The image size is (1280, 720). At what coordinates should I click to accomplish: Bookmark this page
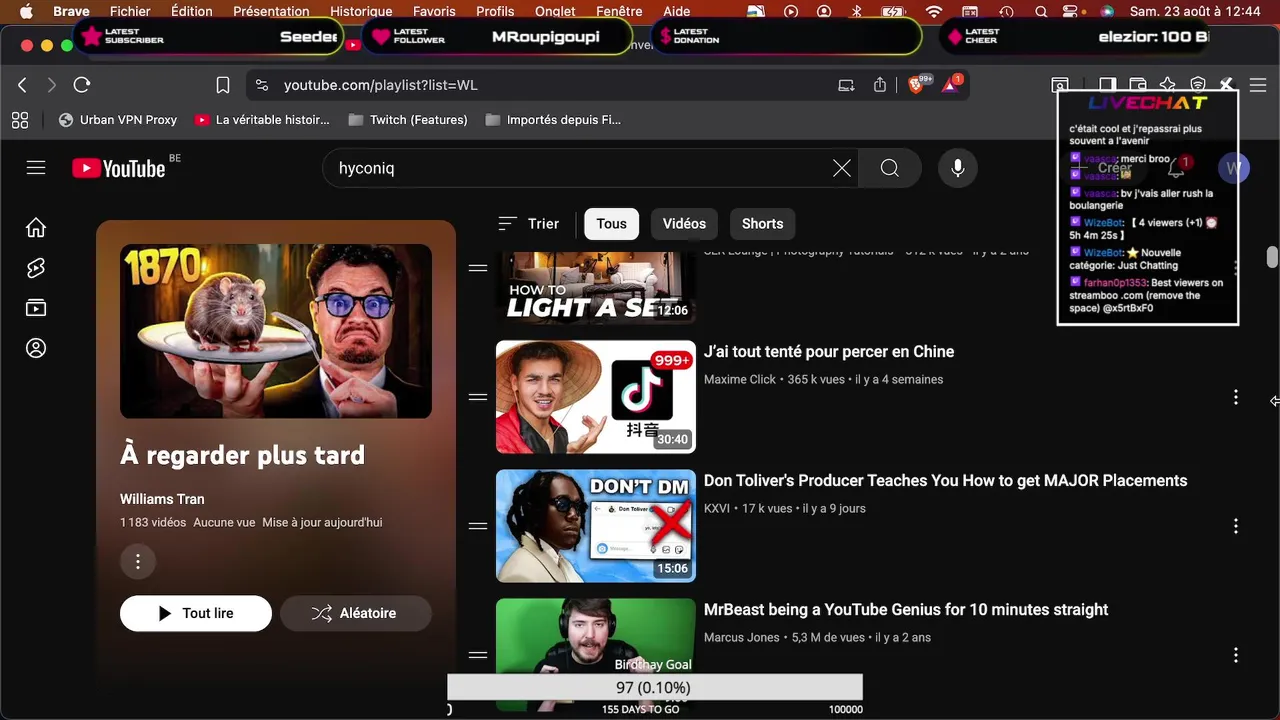223,85
